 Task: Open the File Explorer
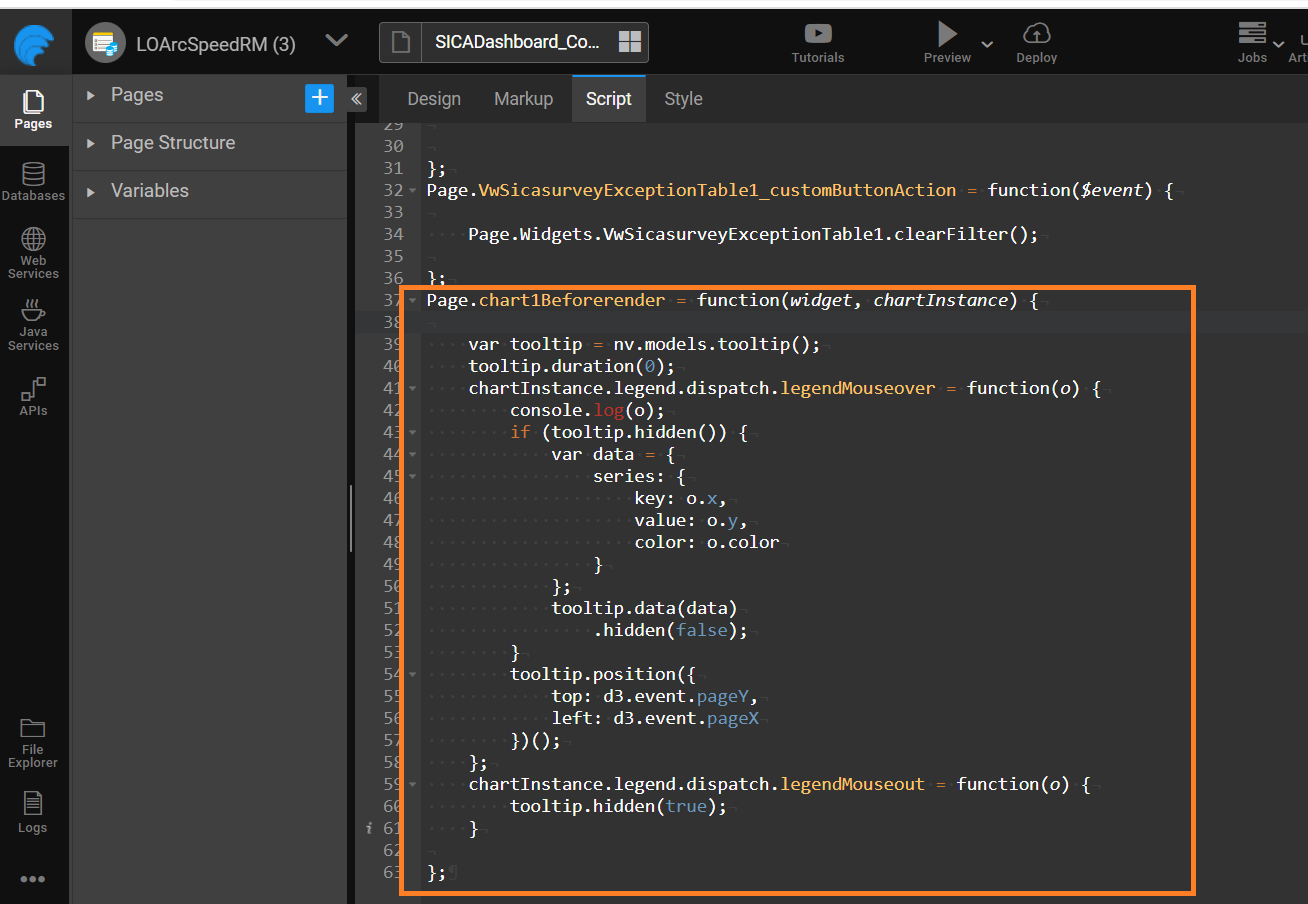click(x=33, y=742)
